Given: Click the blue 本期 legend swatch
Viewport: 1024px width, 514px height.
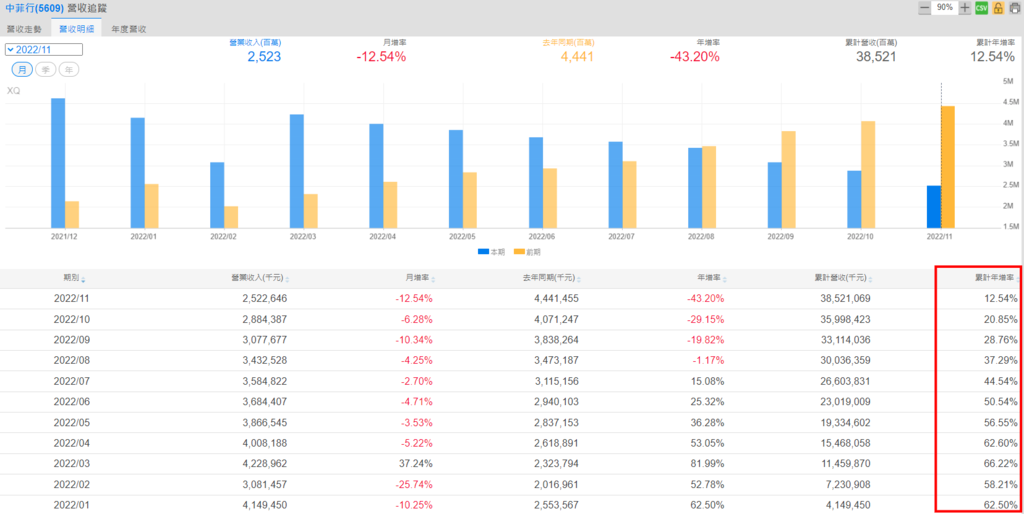Looking at the screenshot, I should coord(483,251).
